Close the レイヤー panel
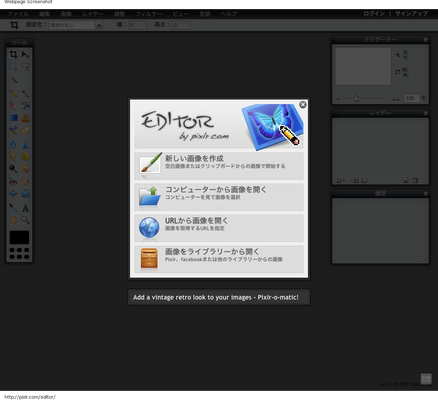Image resolution: width=438 pixels, height=400 pixels. tap(426, 114)
